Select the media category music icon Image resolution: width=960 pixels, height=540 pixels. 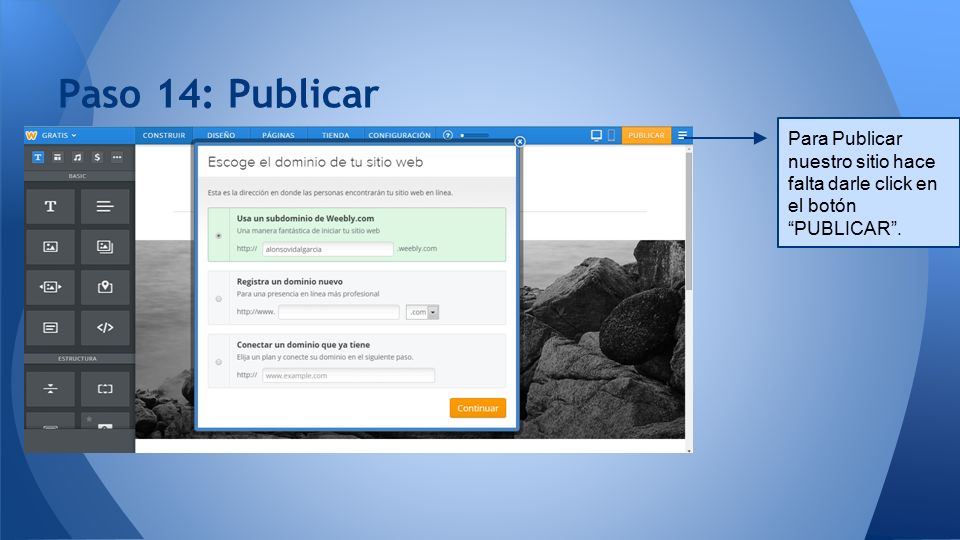(77, 157)
